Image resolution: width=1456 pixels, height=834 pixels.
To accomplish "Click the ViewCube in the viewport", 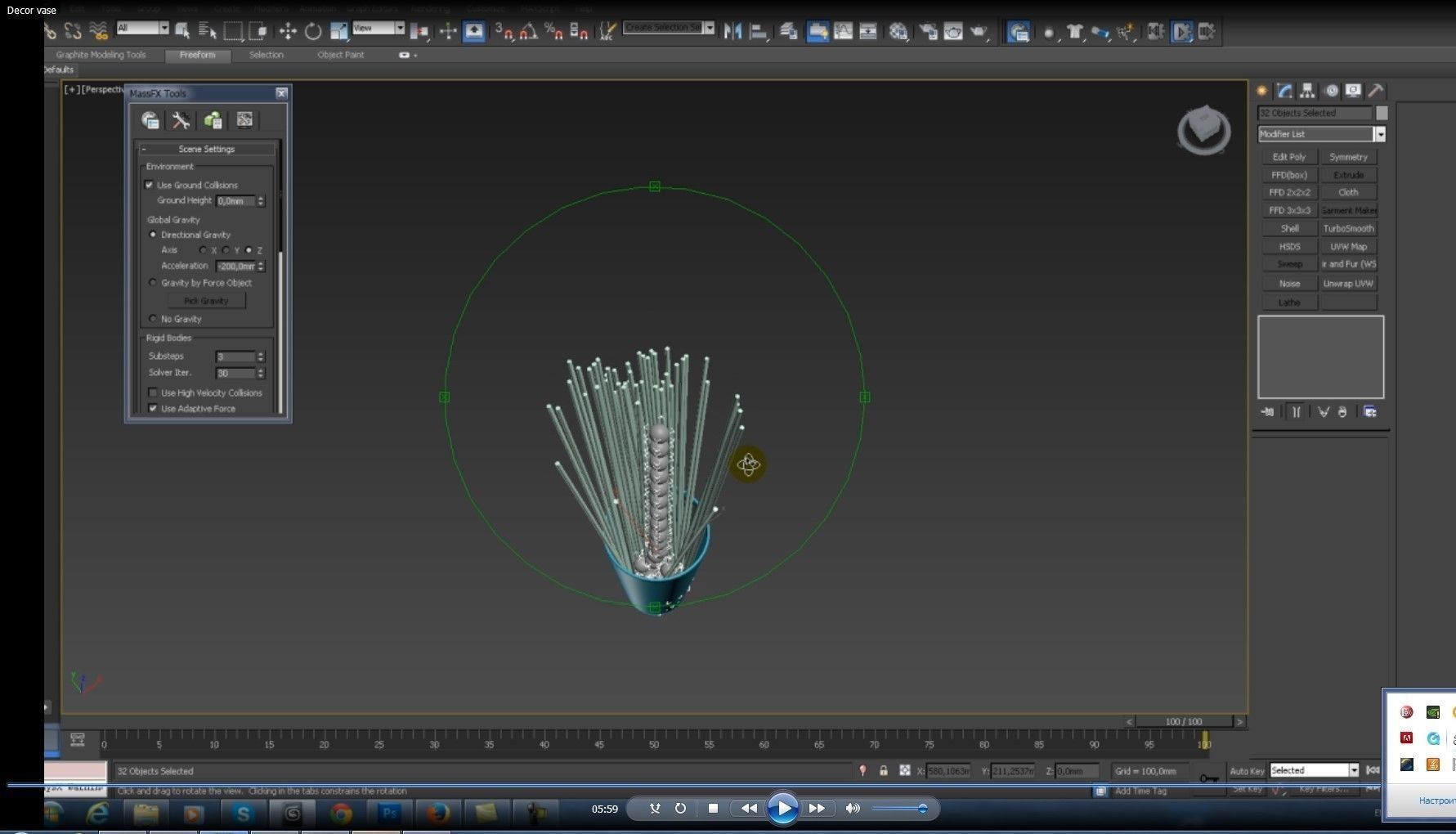I will [1203, 129].
